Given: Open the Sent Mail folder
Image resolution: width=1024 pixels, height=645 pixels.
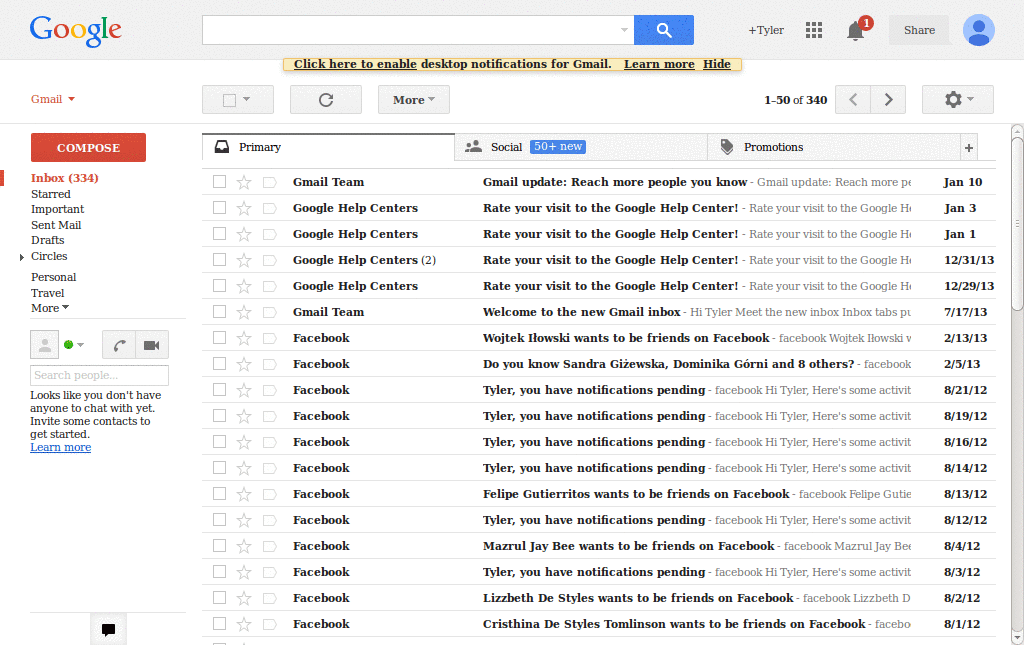Looking at the screenshot, I should point(56,225).
